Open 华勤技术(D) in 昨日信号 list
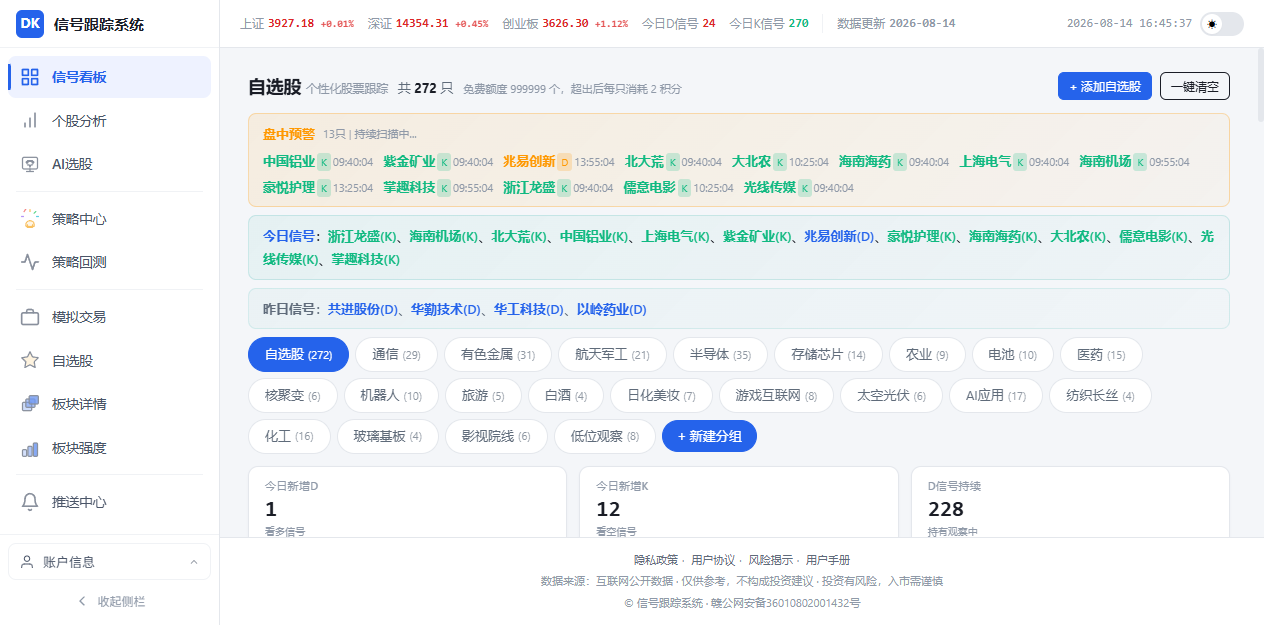The image size is (1264, 625). click(x=446, y=310)
